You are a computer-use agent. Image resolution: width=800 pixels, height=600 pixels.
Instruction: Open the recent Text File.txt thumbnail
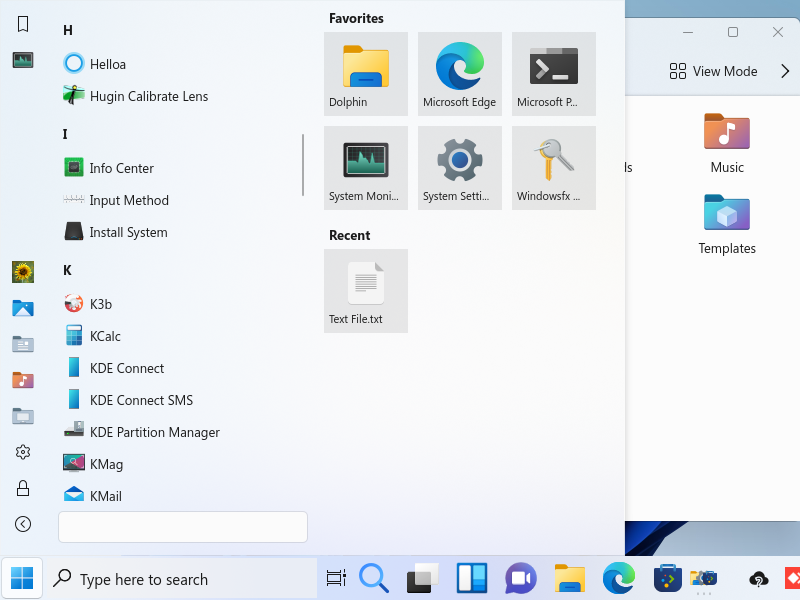coord(365,290)
